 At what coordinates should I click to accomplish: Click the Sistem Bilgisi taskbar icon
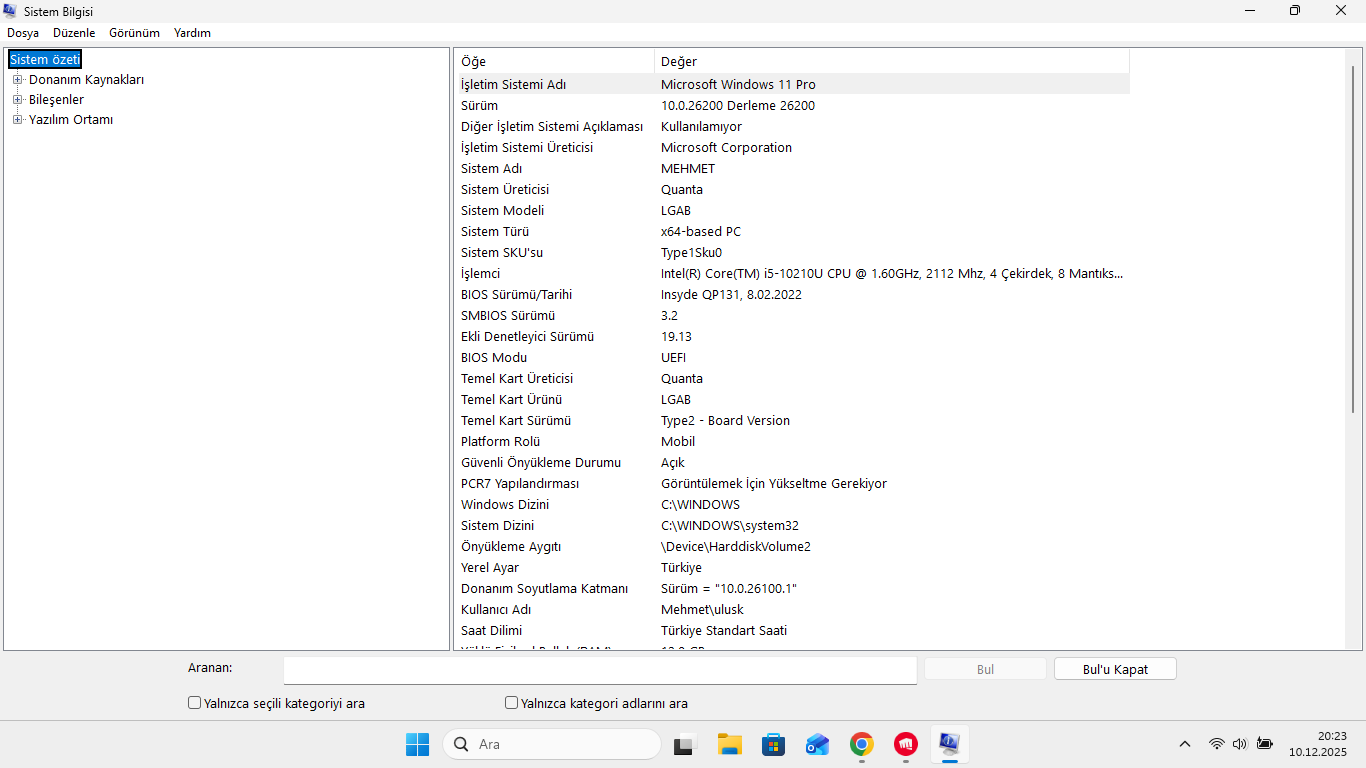[x=950, y=744]
